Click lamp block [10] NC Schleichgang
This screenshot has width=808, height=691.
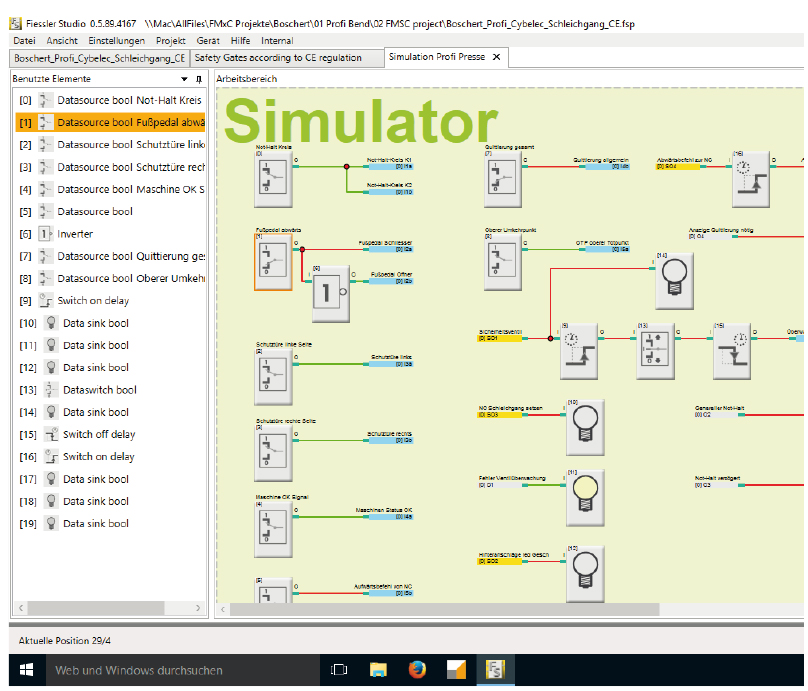click(x=586, y=427)
